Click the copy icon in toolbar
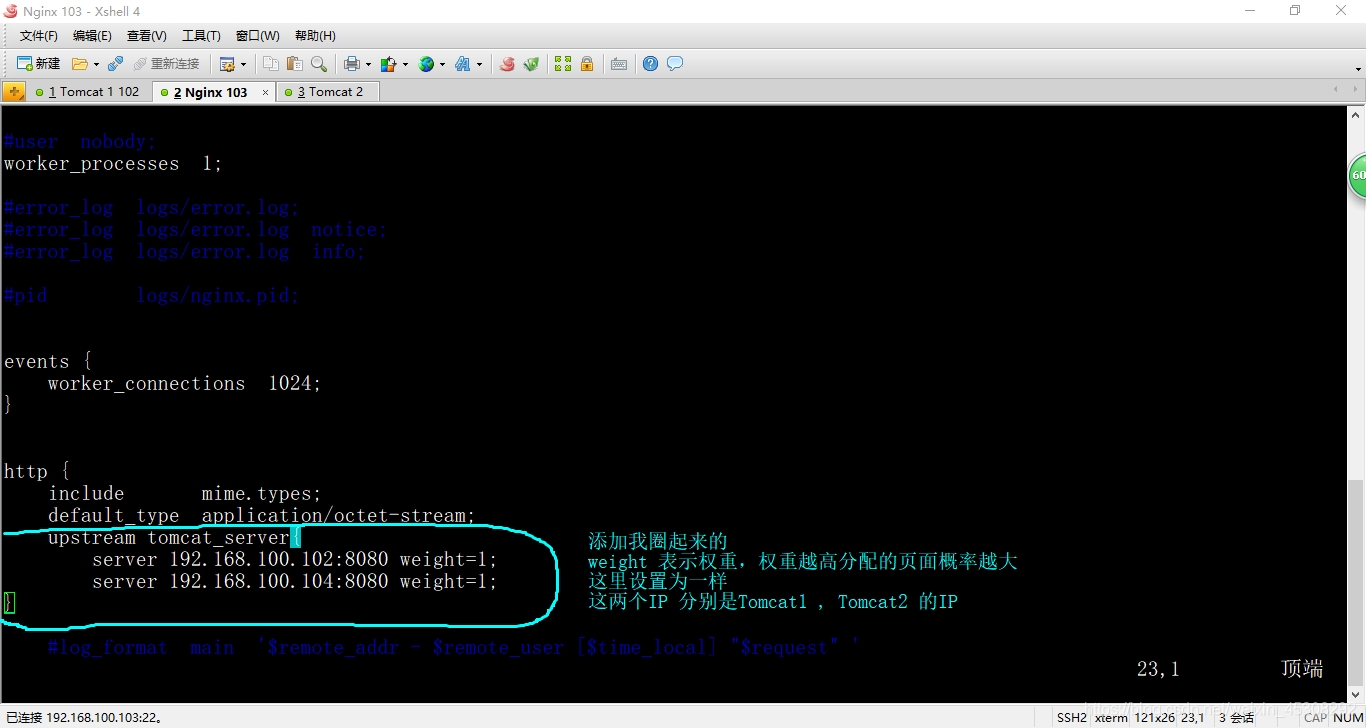1366x728 pixels. 271,64
